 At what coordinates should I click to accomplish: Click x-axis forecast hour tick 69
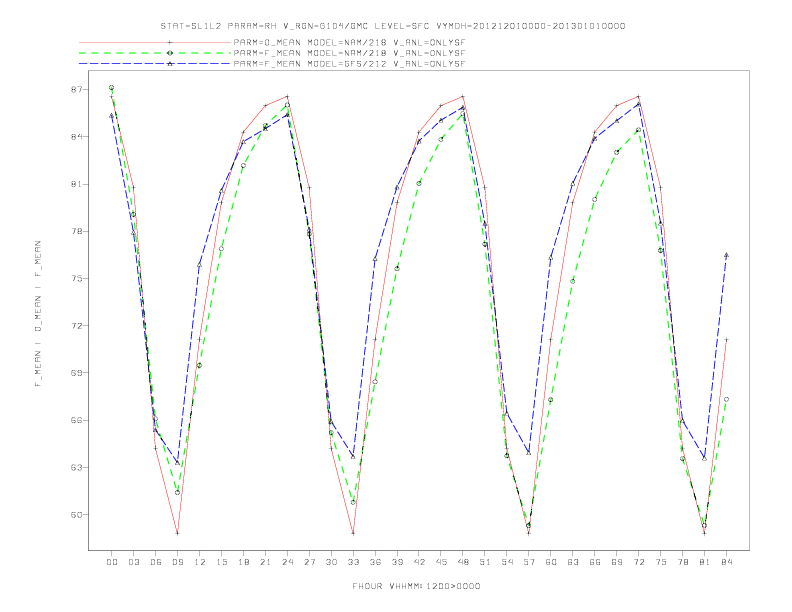pyautogui.click(x=617, y=562)
